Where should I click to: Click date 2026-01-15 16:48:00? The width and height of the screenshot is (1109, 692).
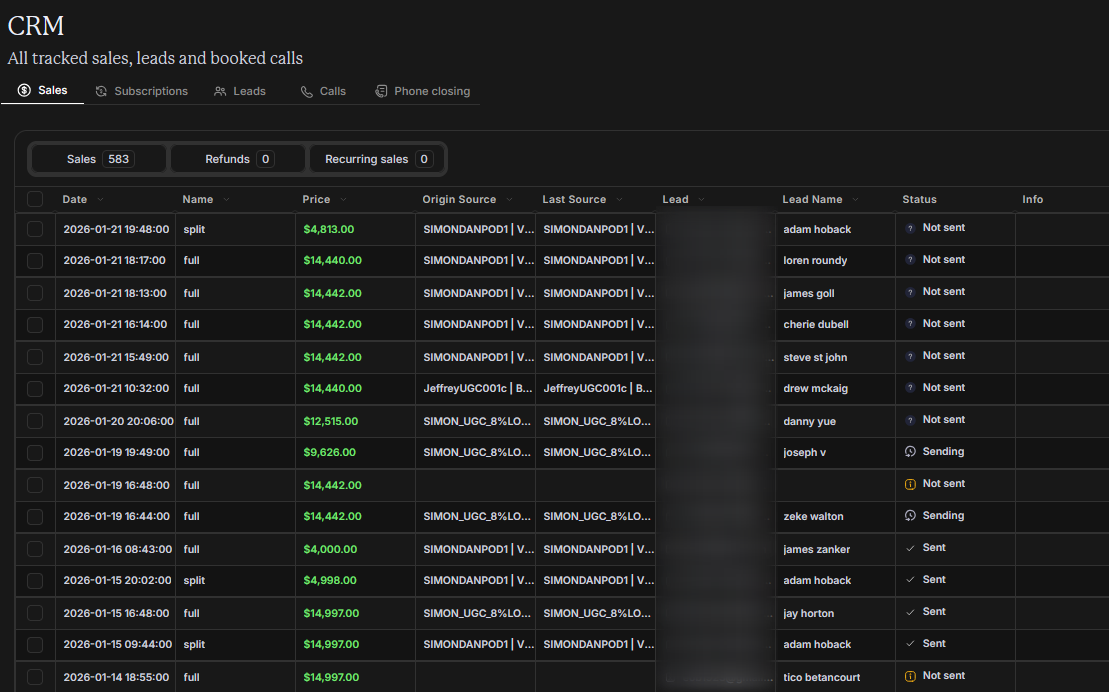point(116,613)
